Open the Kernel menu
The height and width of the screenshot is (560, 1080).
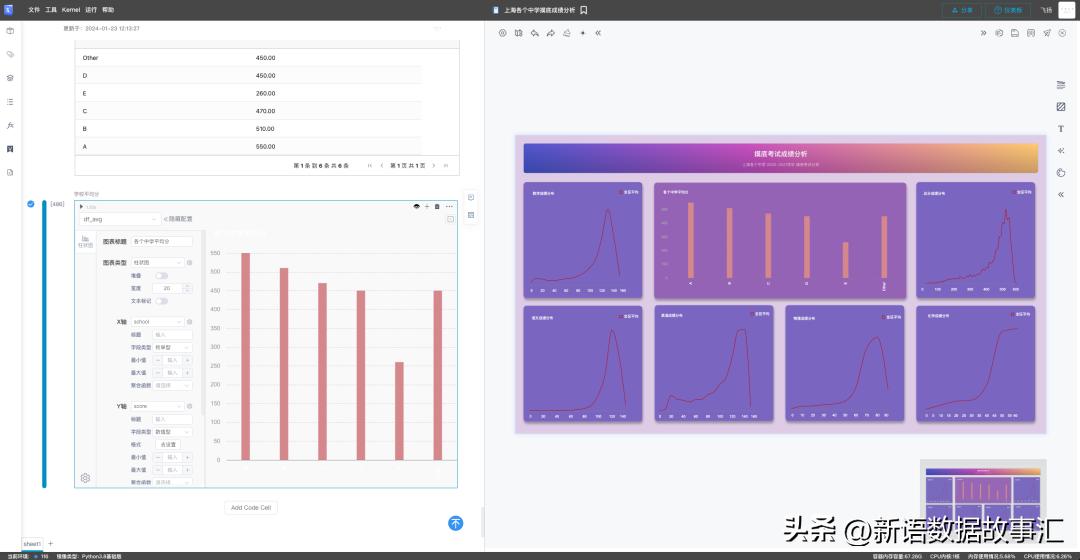pyautogui.click(x=71, y=9)
